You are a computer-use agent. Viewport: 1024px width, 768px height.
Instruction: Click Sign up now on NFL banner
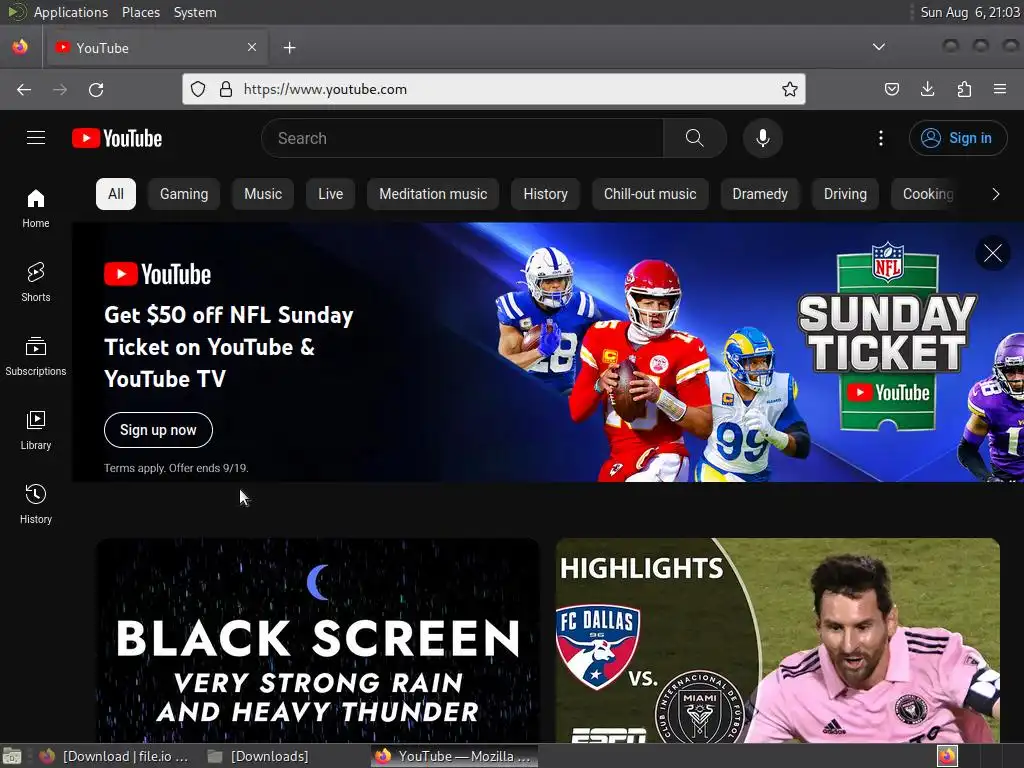(x=158, y=430)
